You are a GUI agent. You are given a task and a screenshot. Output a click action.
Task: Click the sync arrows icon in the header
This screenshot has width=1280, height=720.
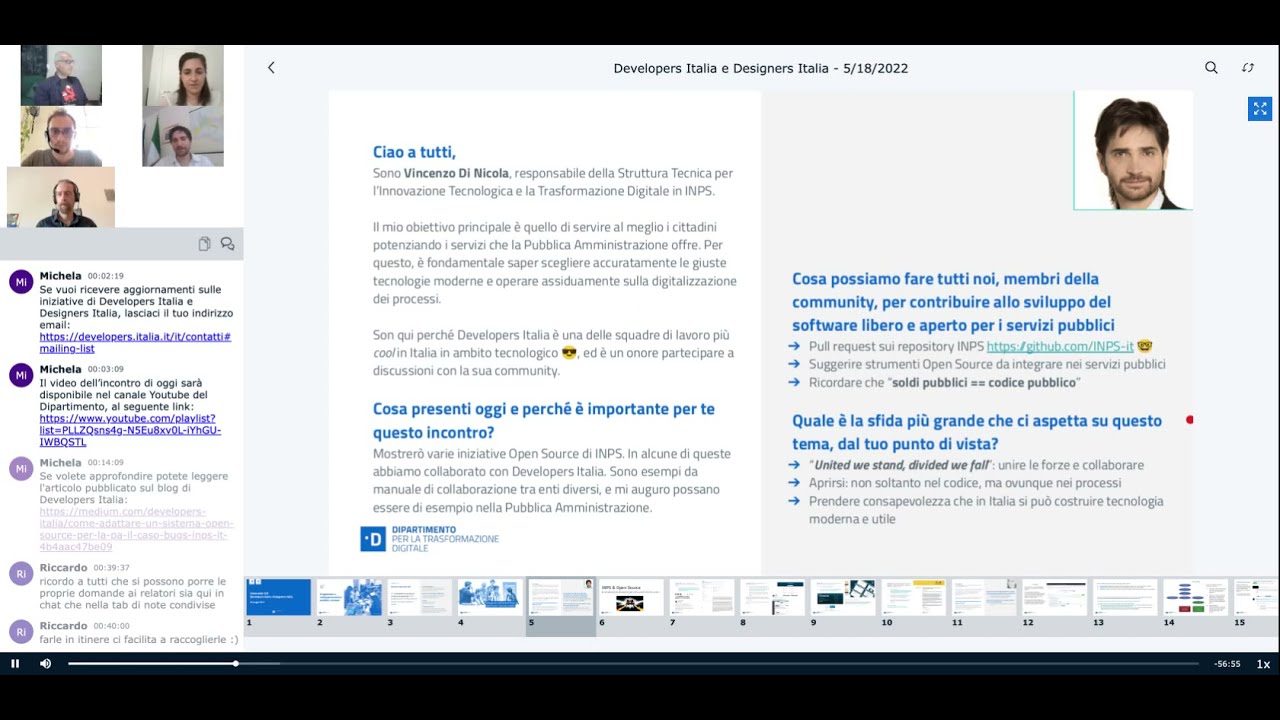pyautogui.click(x=1248, y=68)
